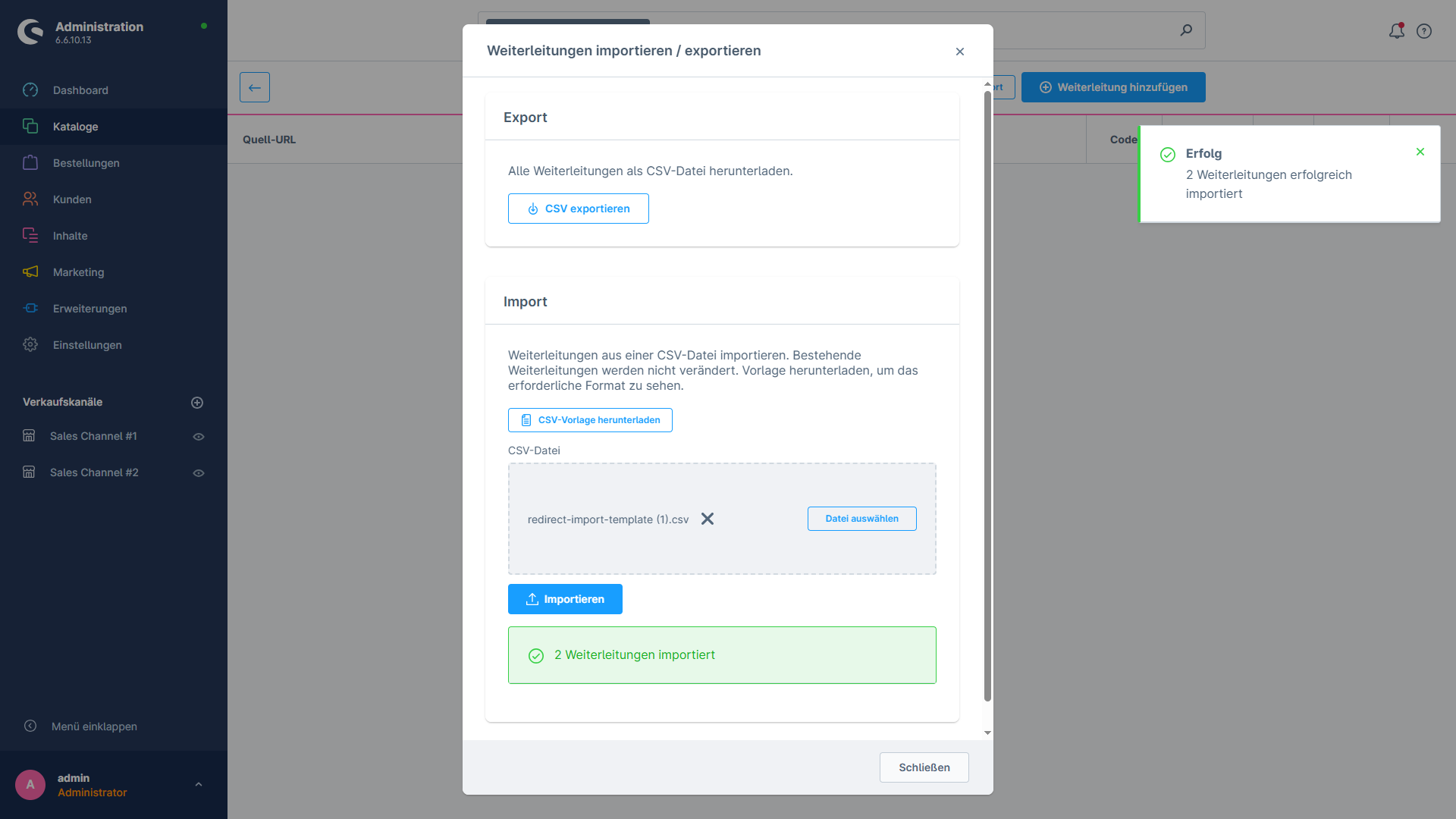Click the Kataloge sidebar icon
Image resolution: width=1456 pixels, height=819 pixels.
click(x=30, y=126)
